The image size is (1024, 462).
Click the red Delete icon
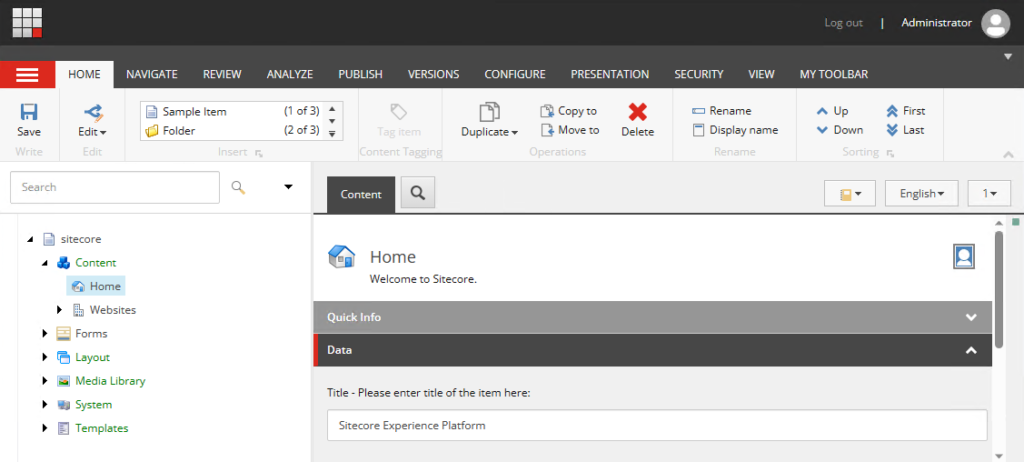(637, 113)
